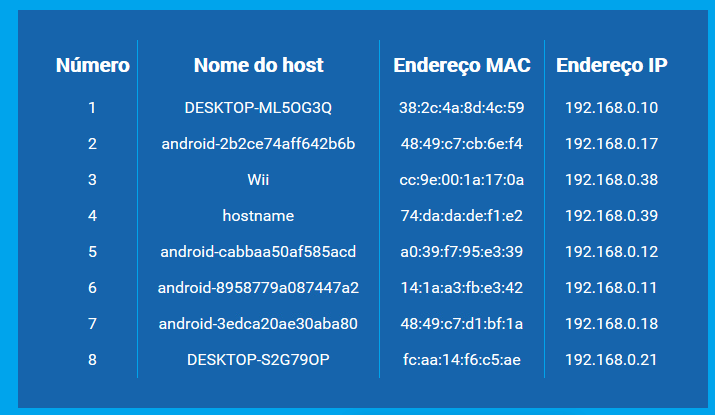Select host android-2b2ce74aff642b6b
The width and height of the screenshot is (715, 415).
pyautogui.click(x=258, y=144)
